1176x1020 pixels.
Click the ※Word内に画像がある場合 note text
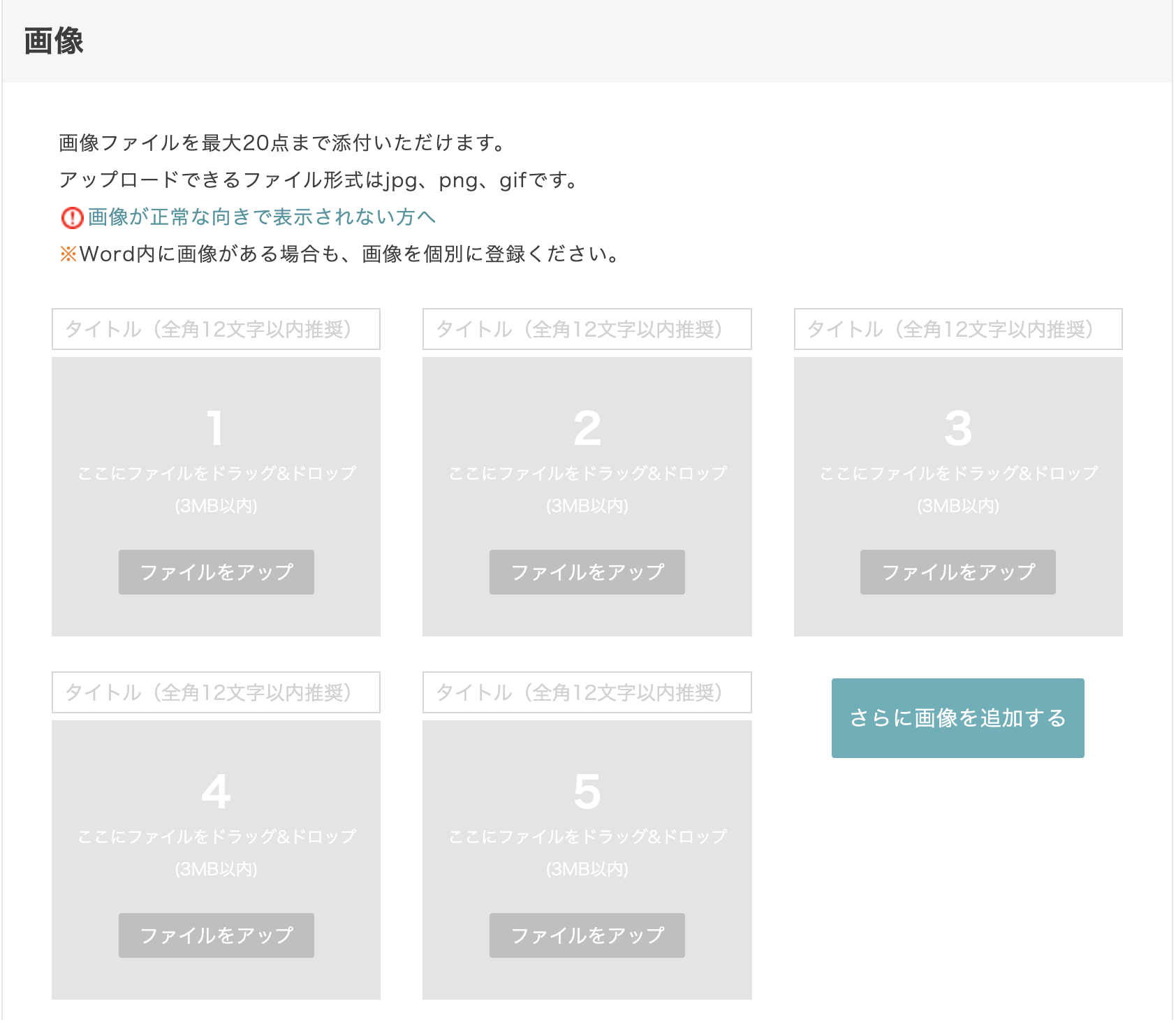click(x=341, y=254)
